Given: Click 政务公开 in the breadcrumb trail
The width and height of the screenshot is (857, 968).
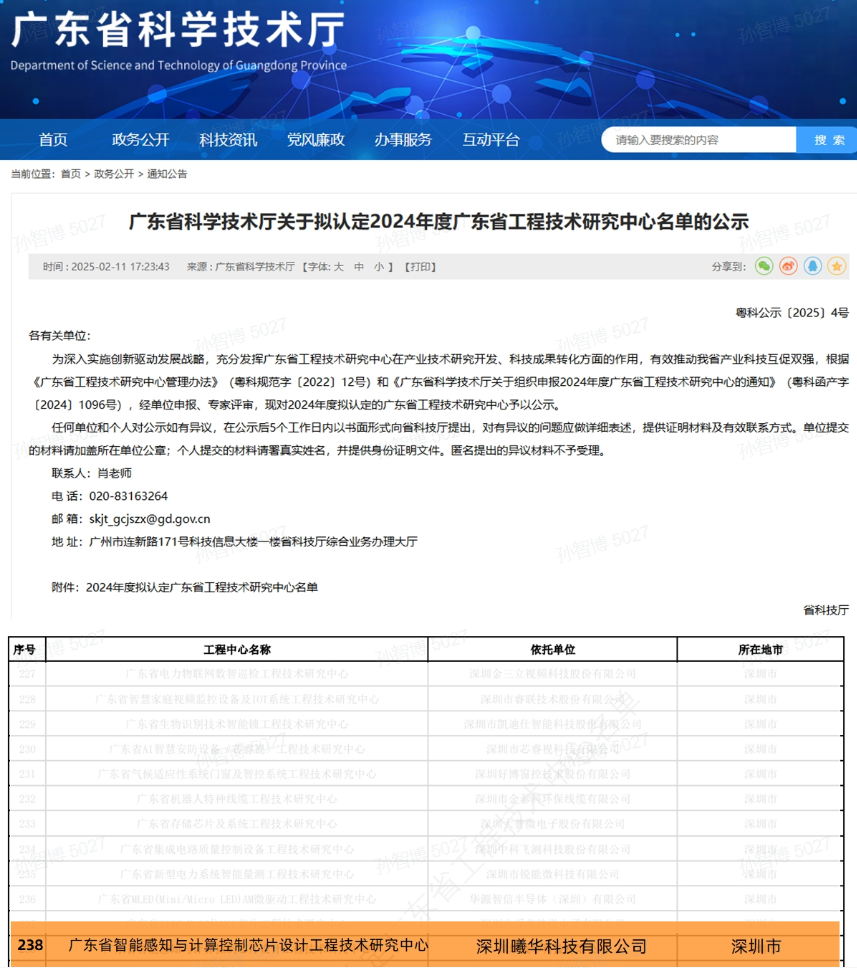Looking at the screenshot, I should pos(114,174).
